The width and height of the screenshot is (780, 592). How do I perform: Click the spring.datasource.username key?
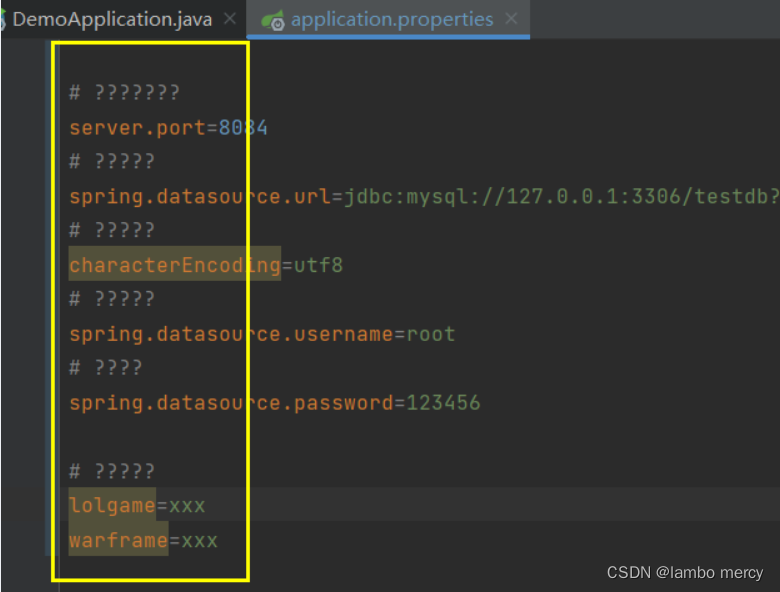pyautogui.click(x=231, y=334)
